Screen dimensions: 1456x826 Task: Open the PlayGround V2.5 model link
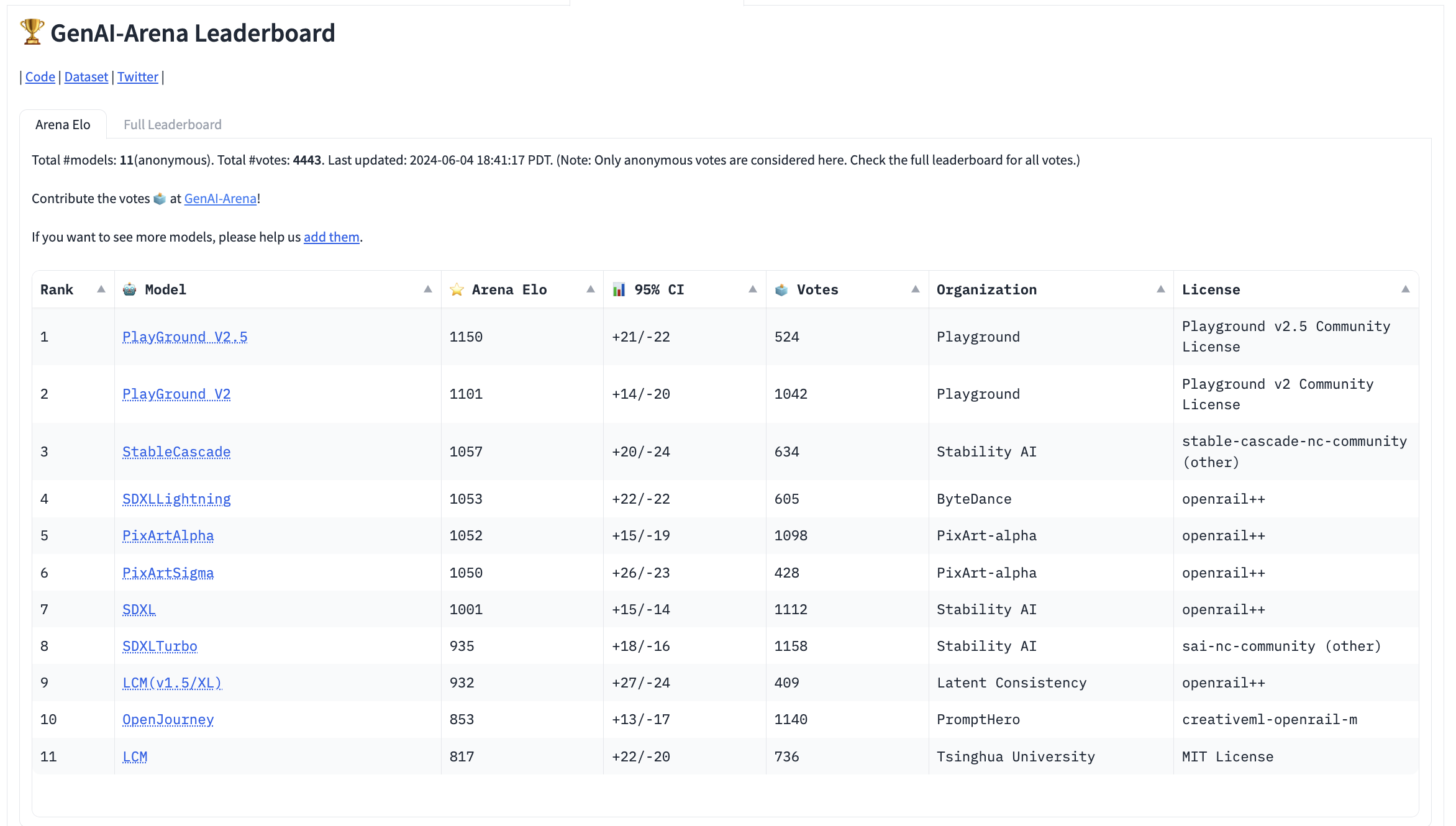185,337
